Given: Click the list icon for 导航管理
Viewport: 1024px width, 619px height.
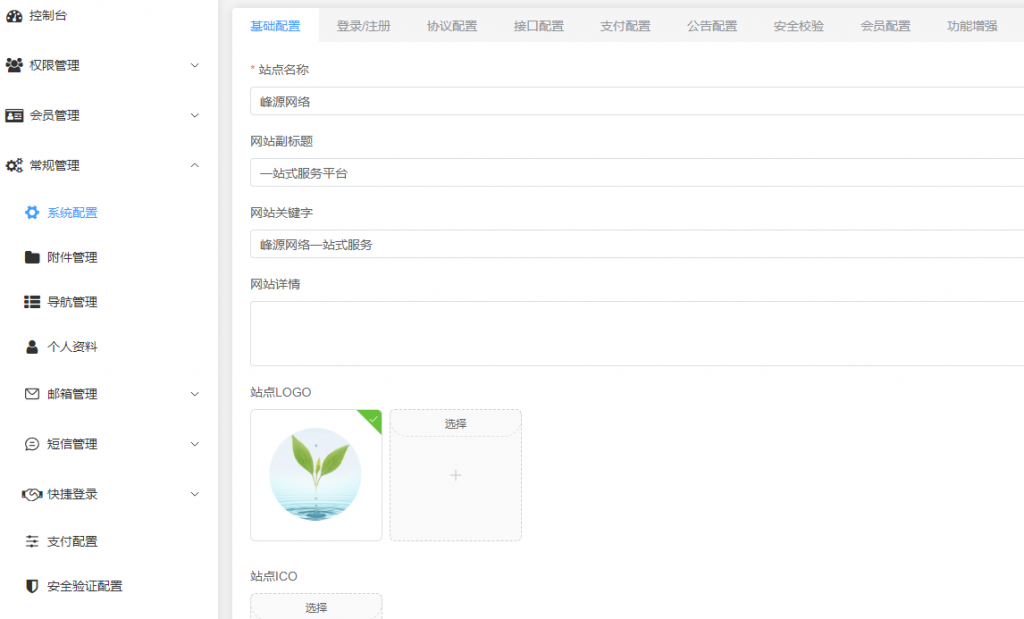Looking at the screenshot, I should pyautogui.click(x=32, y=302).
